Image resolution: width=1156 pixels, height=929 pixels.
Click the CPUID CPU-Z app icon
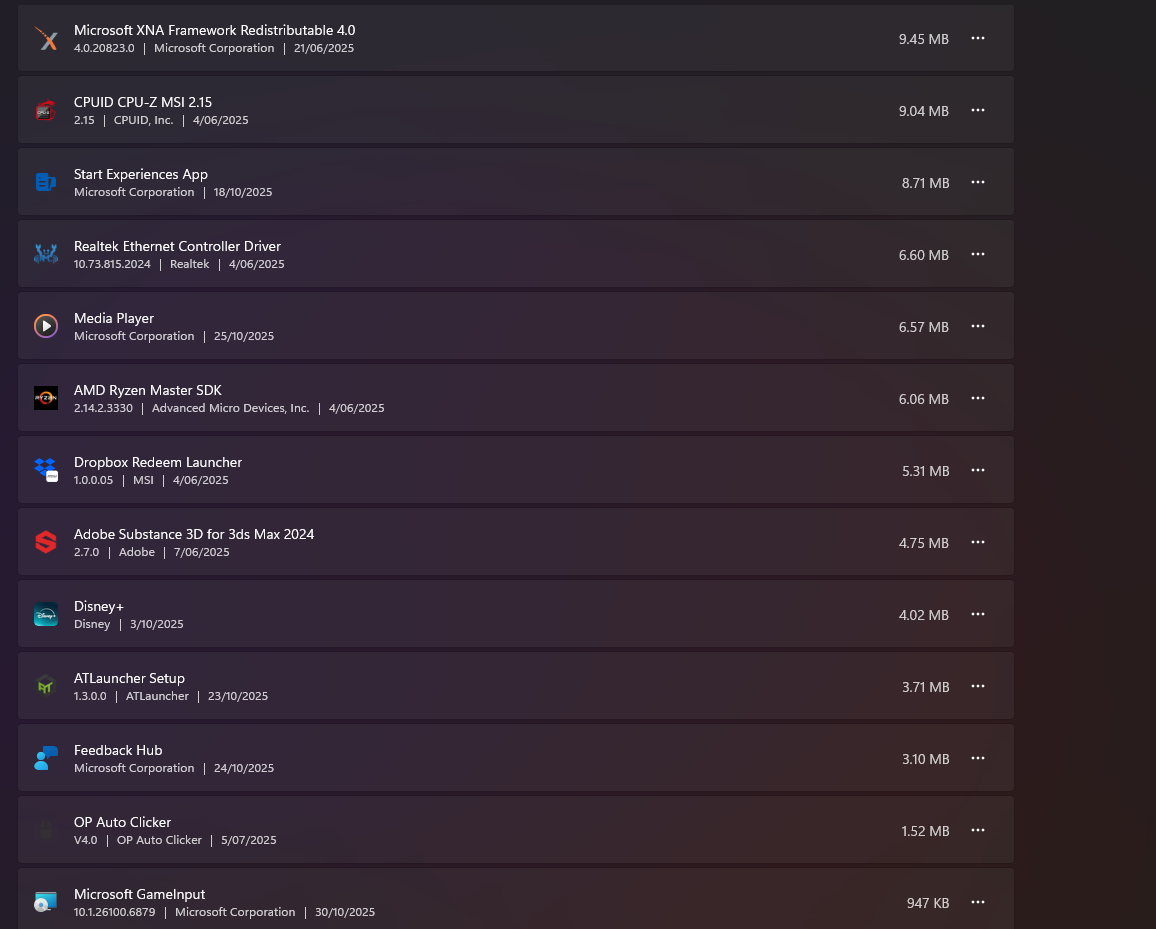click(x=46, y=111)
